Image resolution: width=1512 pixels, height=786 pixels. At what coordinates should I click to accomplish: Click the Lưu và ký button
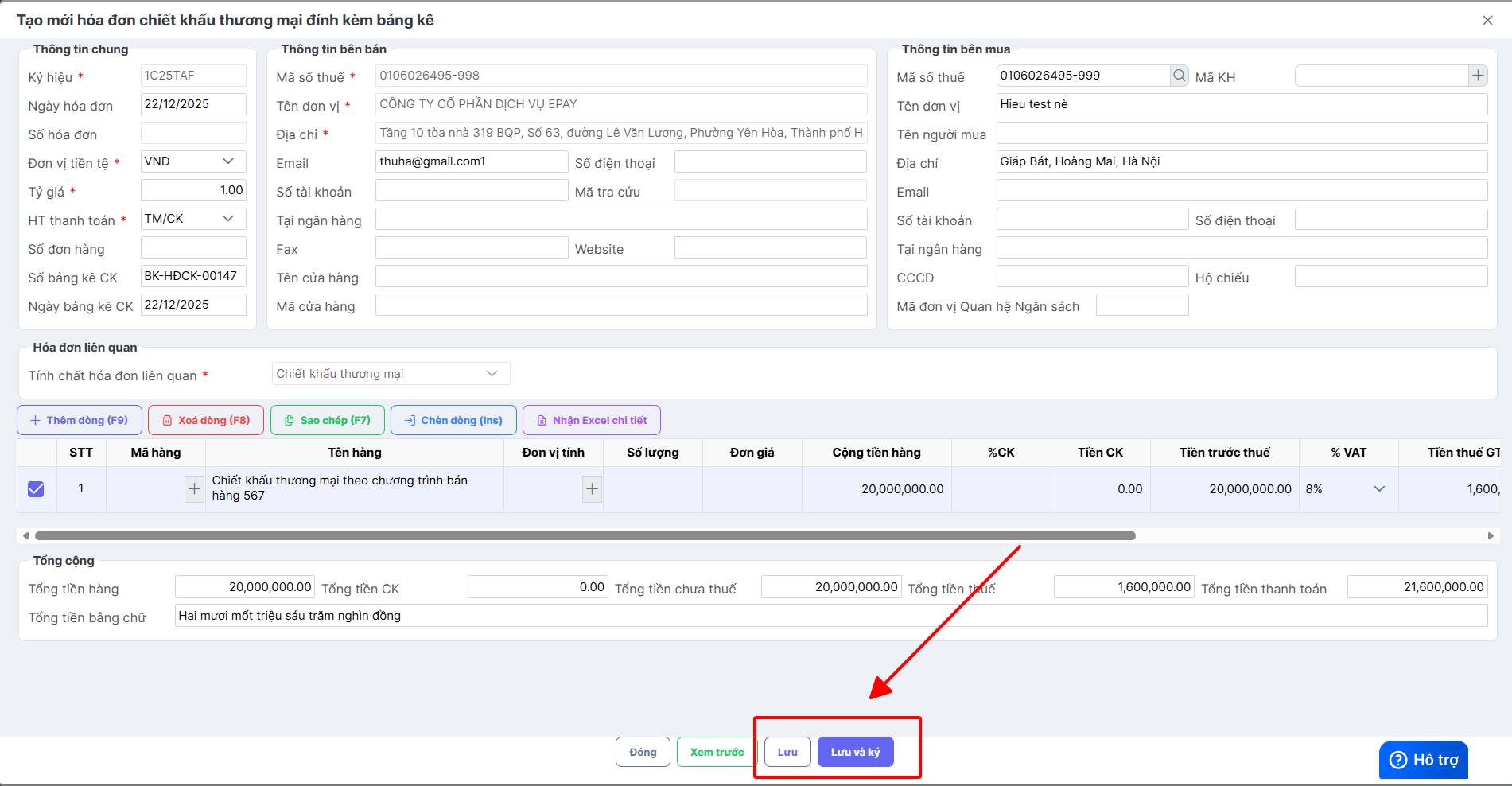[x=855, y=752]
